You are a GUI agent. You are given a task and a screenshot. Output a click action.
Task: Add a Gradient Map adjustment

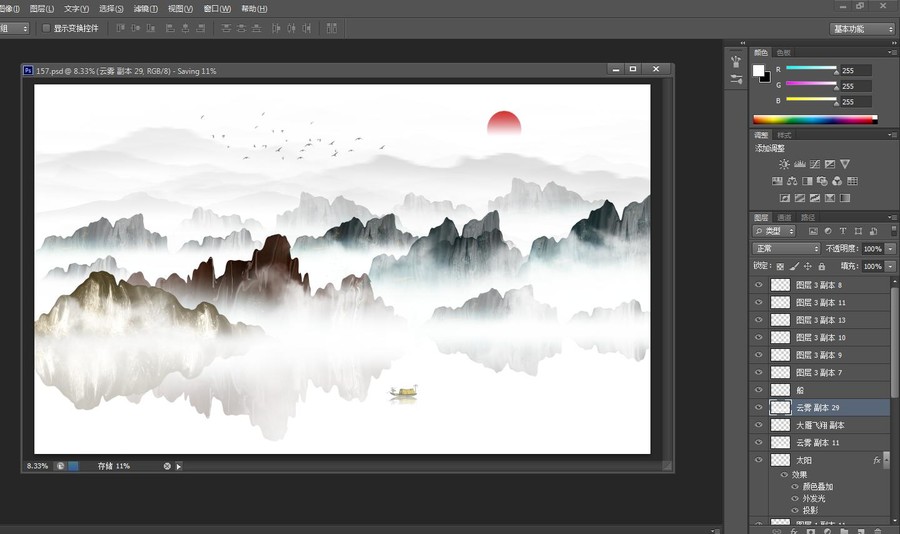[845, 198]
